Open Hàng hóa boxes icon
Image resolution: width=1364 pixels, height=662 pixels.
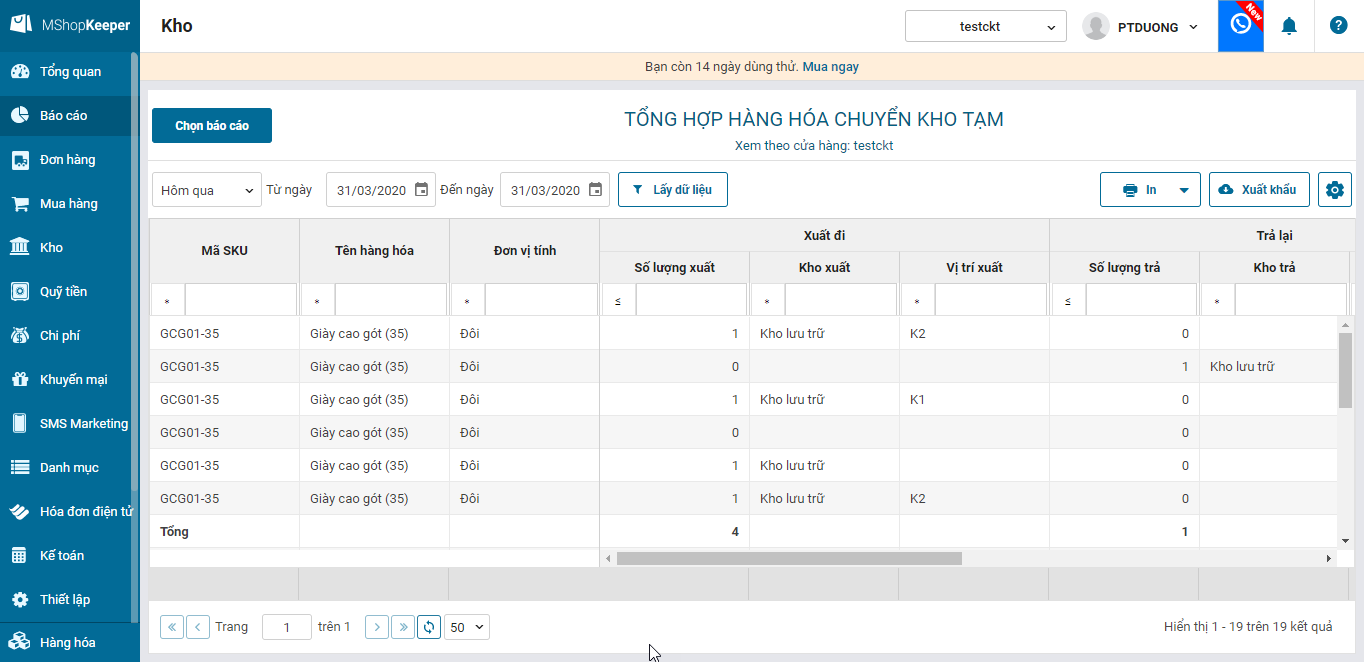click(x=19, y=642)
